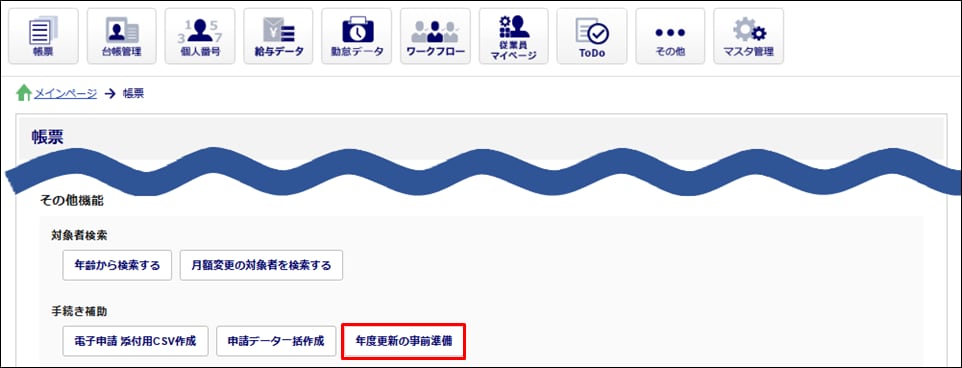
Task: Open the ワークフロー icon
Action: [x=436, y=36]
